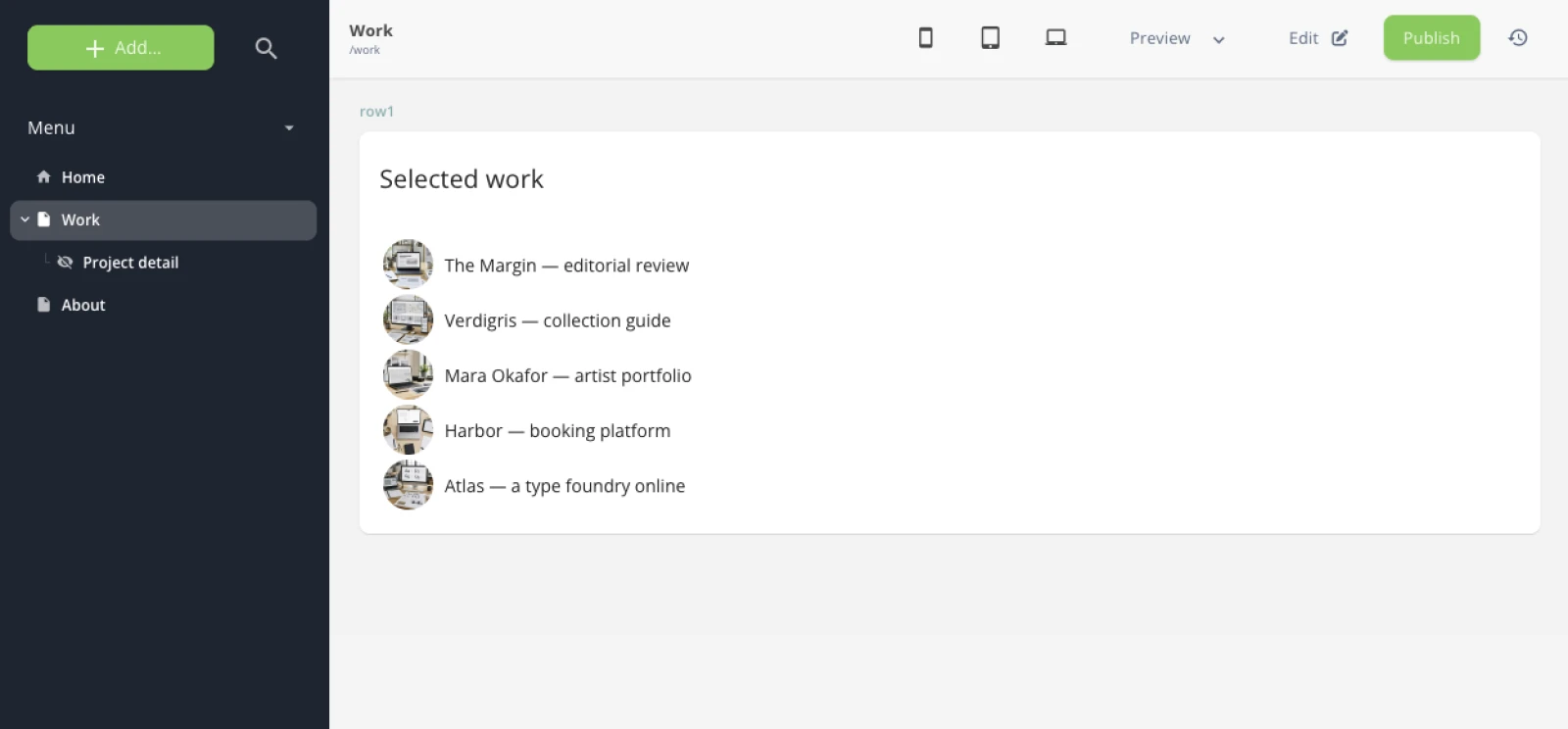Click the Harbor project thumbnail
Screen dimensions: 1568x729
click(x=408, y=429)
